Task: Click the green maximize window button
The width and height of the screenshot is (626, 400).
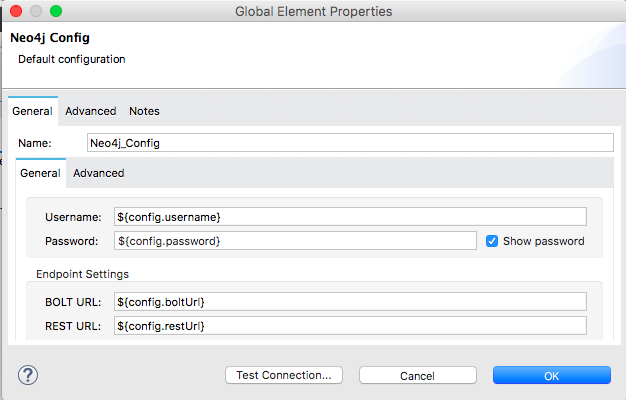Action: pyautogui.click(x=55, y=12)
